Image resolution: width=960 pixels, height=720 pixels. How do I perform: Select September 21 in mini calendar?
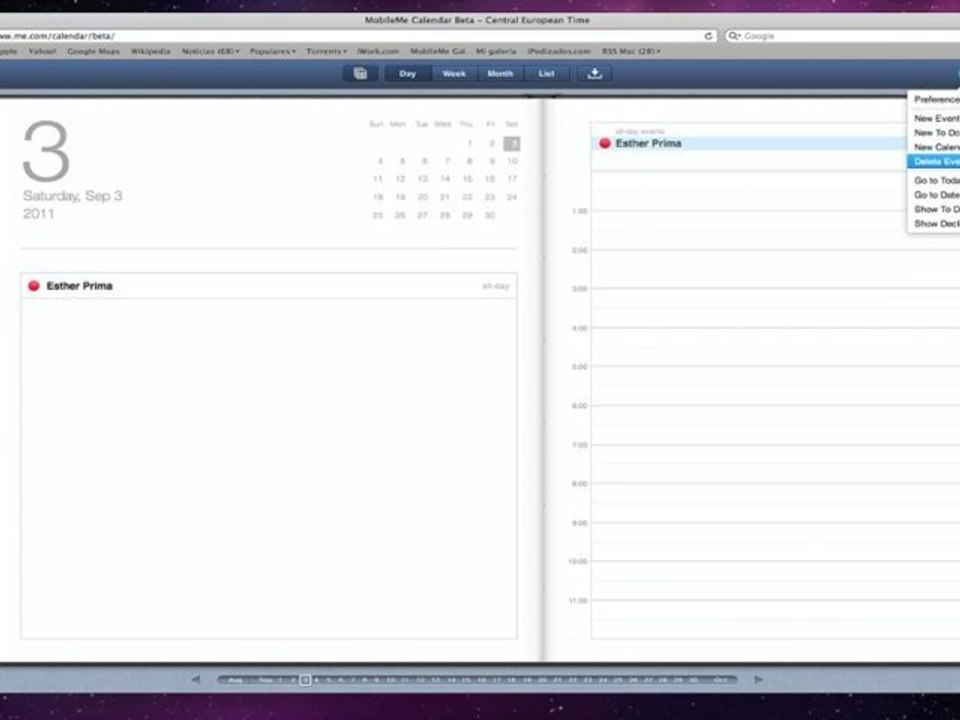pos(445,197)
